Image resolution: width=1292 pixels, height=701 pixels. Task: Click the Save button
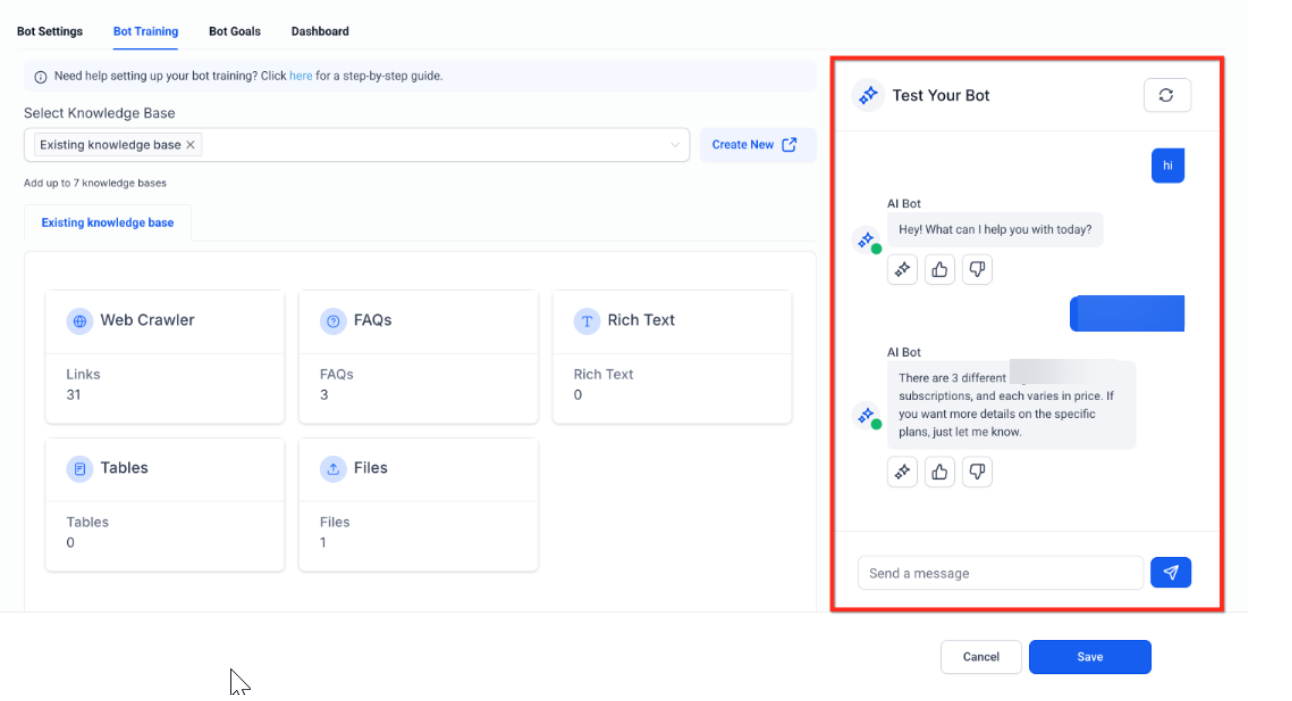tap(1089, 657)
